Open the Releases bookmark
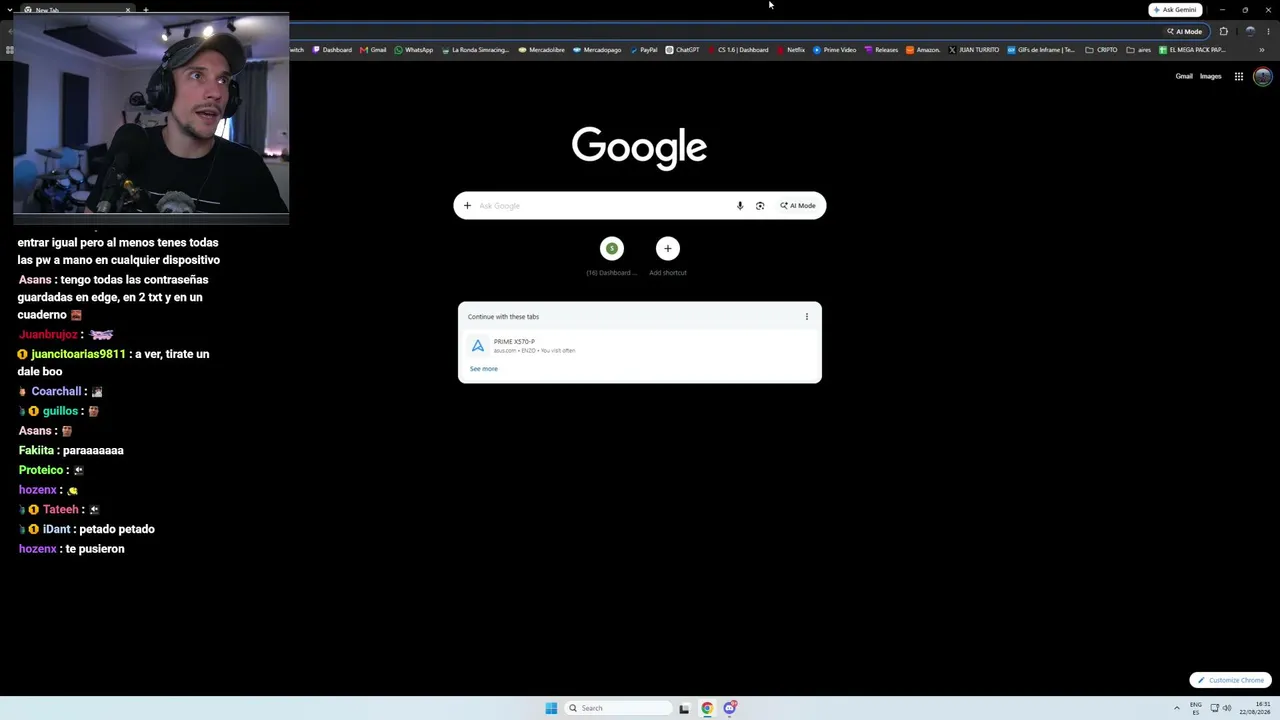The width and height of the screenshot is (1280, 720). click(881, 50)
